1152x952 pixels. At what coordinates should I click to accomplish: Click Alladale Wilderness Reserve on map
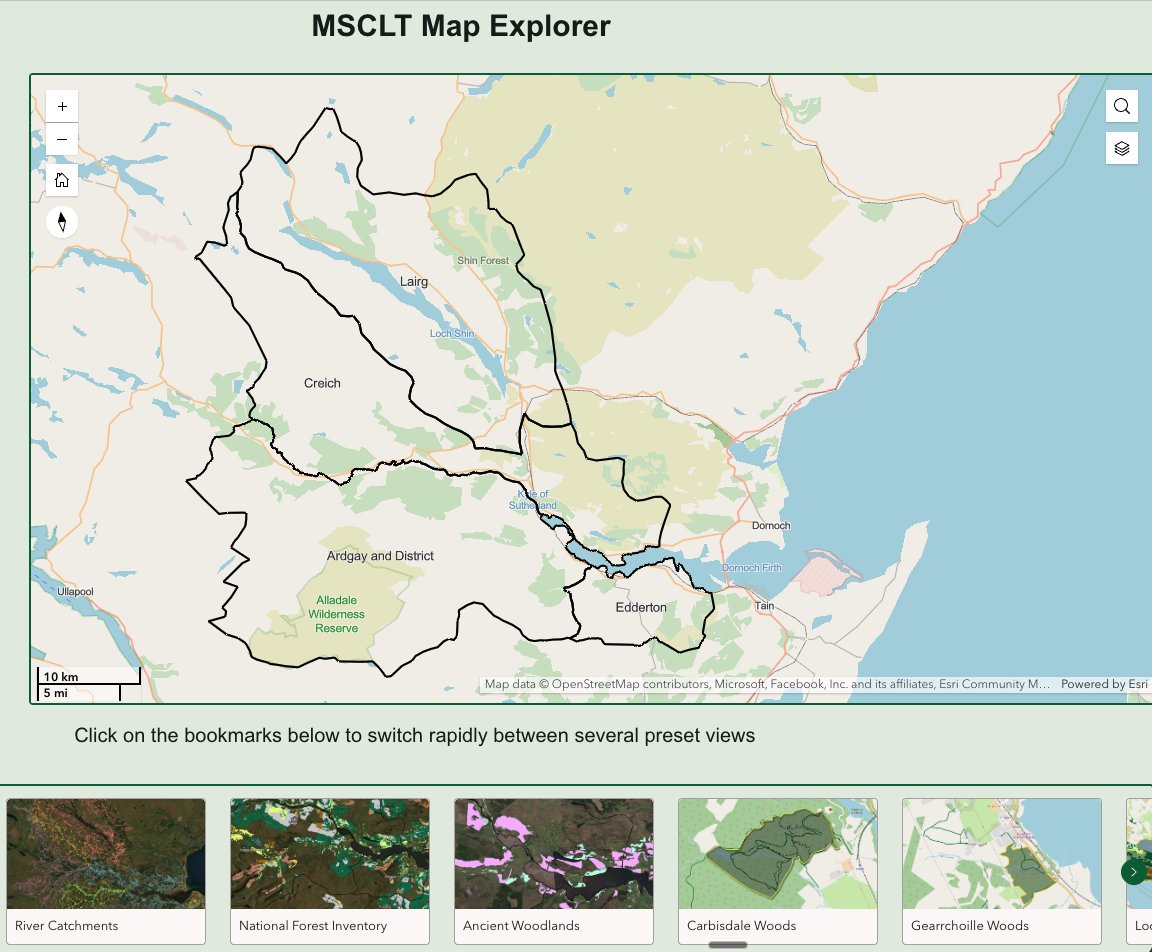[x=336, y=614]
